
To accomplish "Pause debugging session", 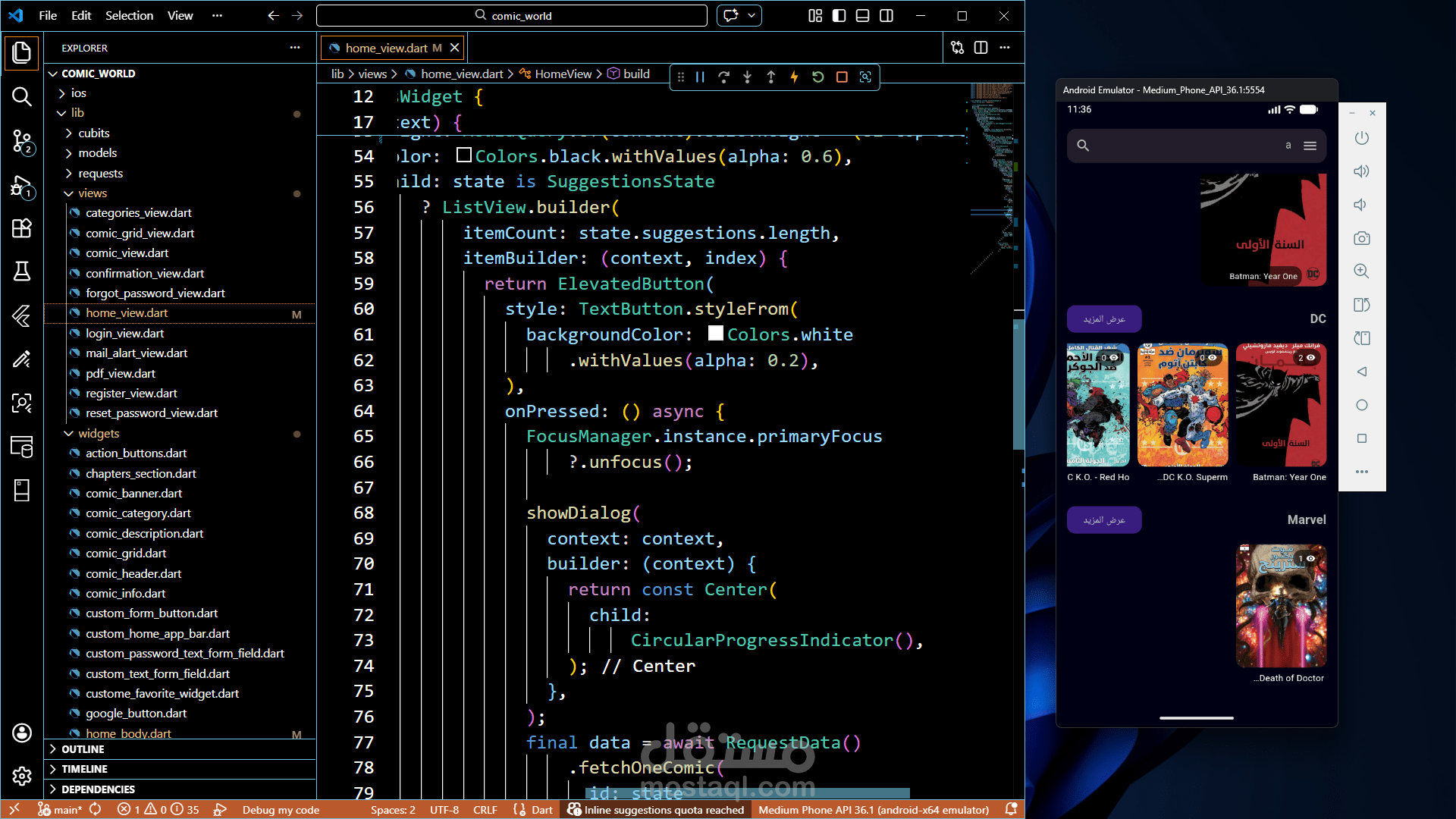I will coord(700,77).
